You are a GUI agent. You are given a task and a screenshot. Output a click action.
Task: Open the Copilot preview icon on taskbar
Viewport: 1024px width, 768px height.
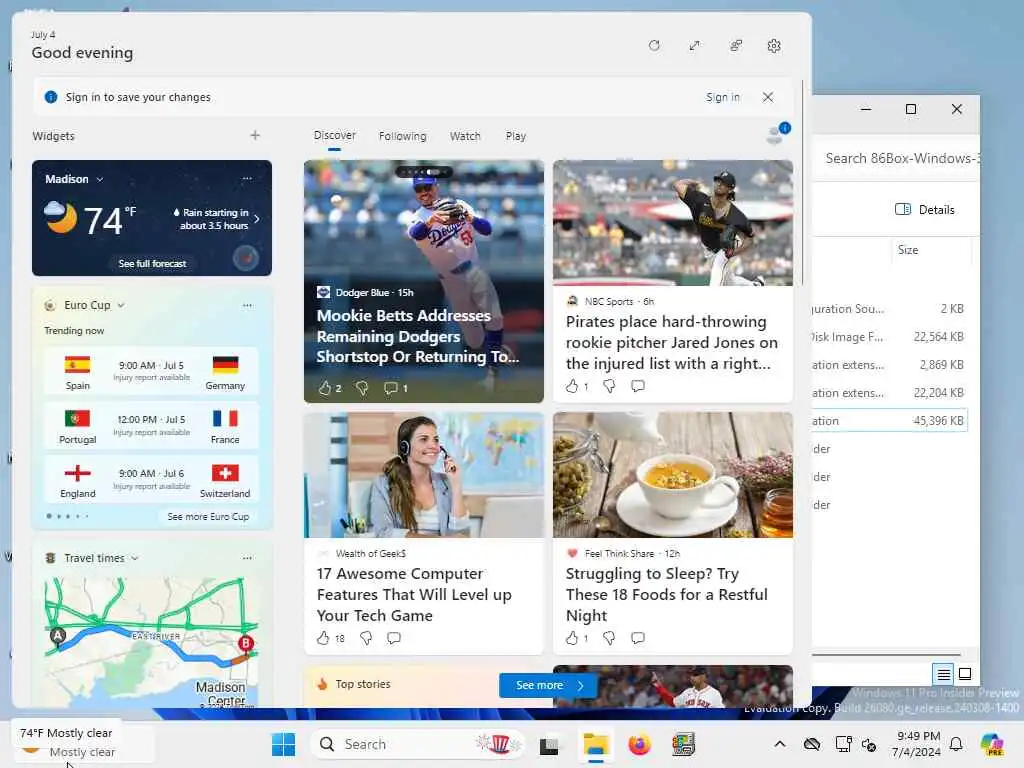(992, 744)
